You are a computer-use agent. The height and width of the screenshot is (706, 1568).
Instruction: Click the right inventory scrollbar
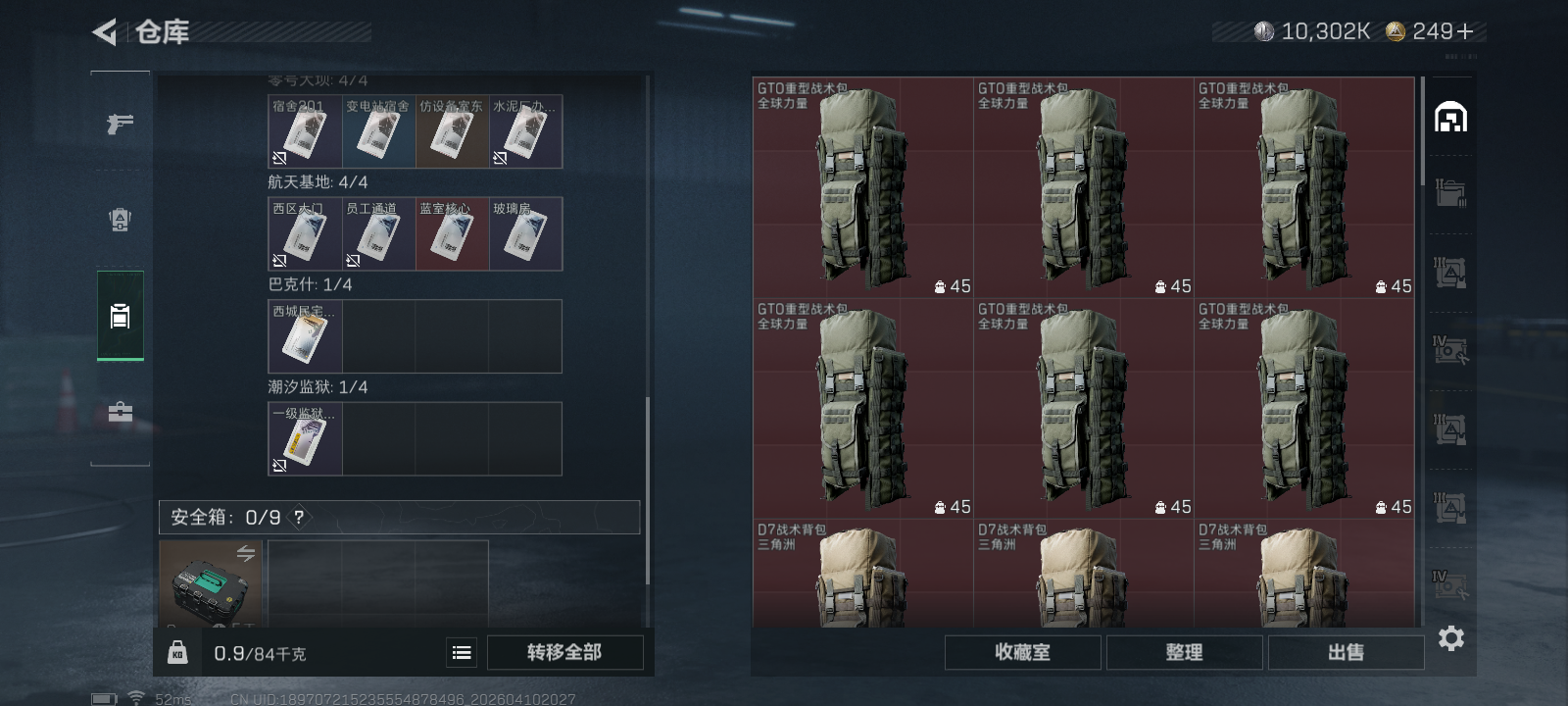click(1423, 131)
